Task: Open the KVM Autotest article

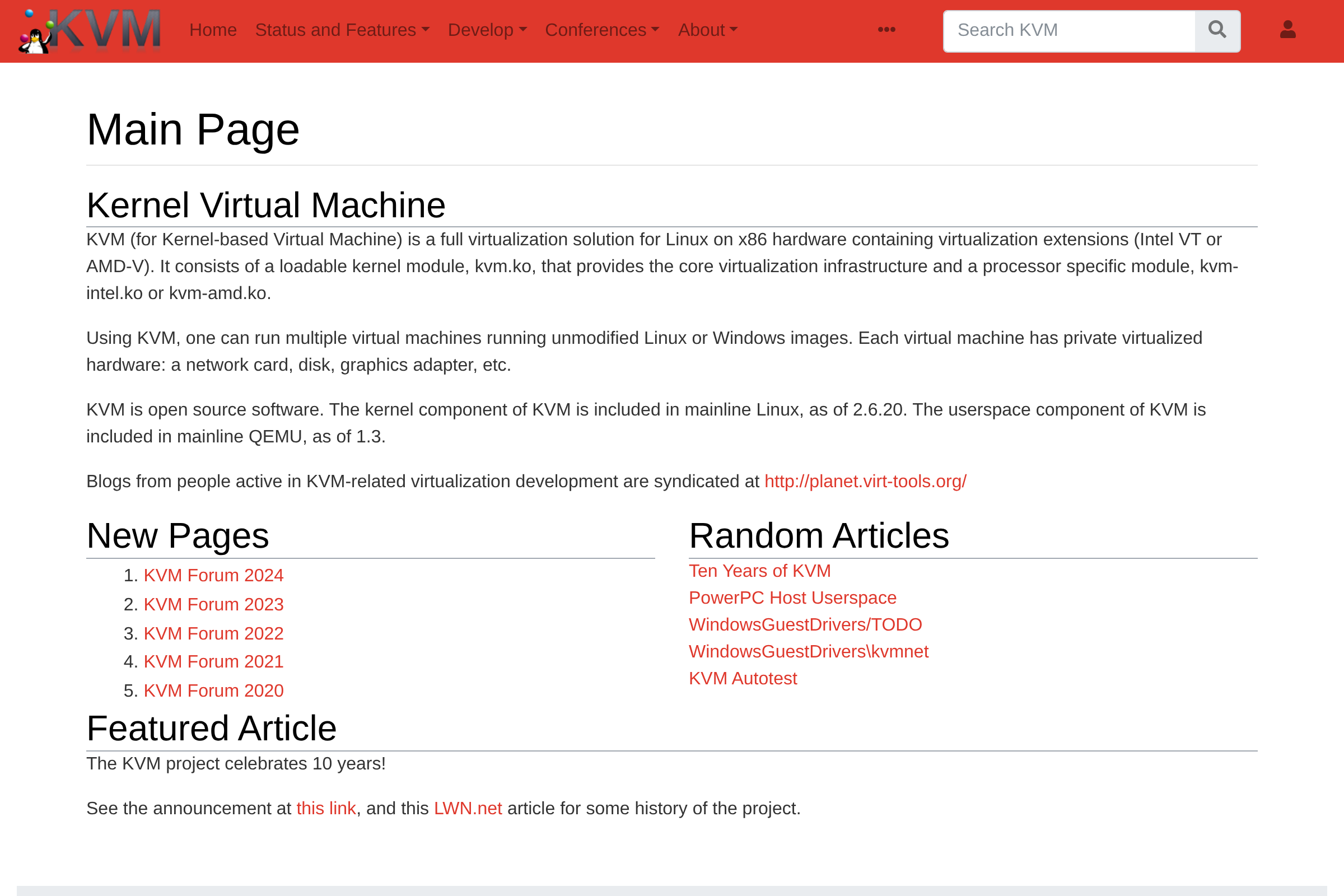Action: [x=743, y=679]
